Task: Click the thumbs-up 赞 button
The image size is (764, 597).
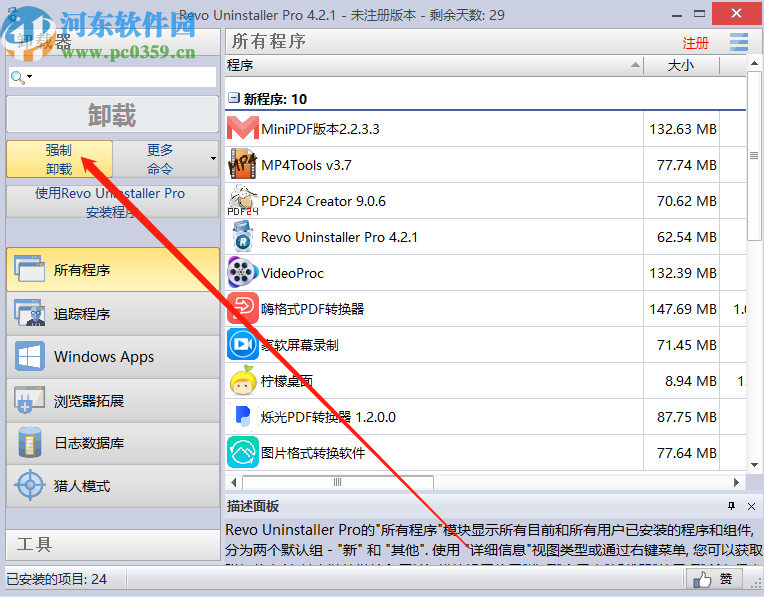Action: 714,579
